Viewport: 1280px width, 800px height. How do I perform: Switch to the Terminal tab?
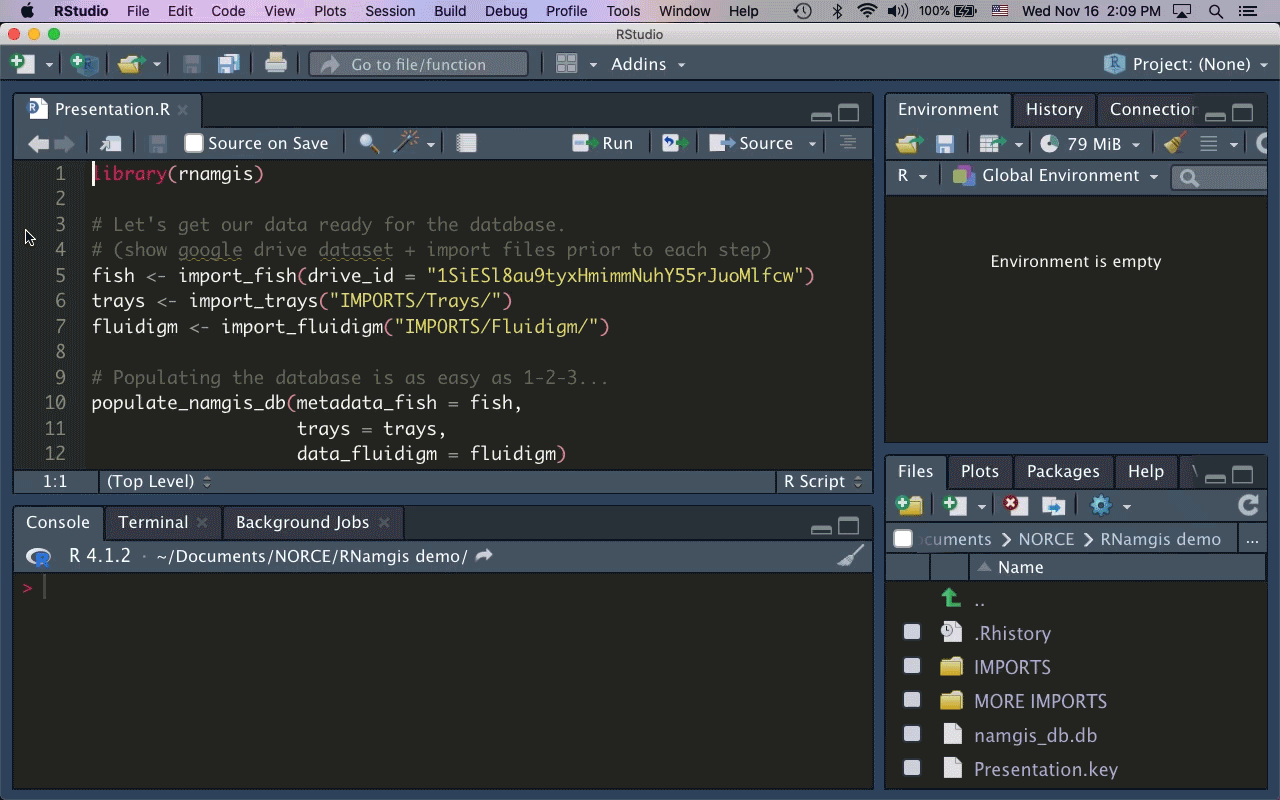tap(153, 522)
